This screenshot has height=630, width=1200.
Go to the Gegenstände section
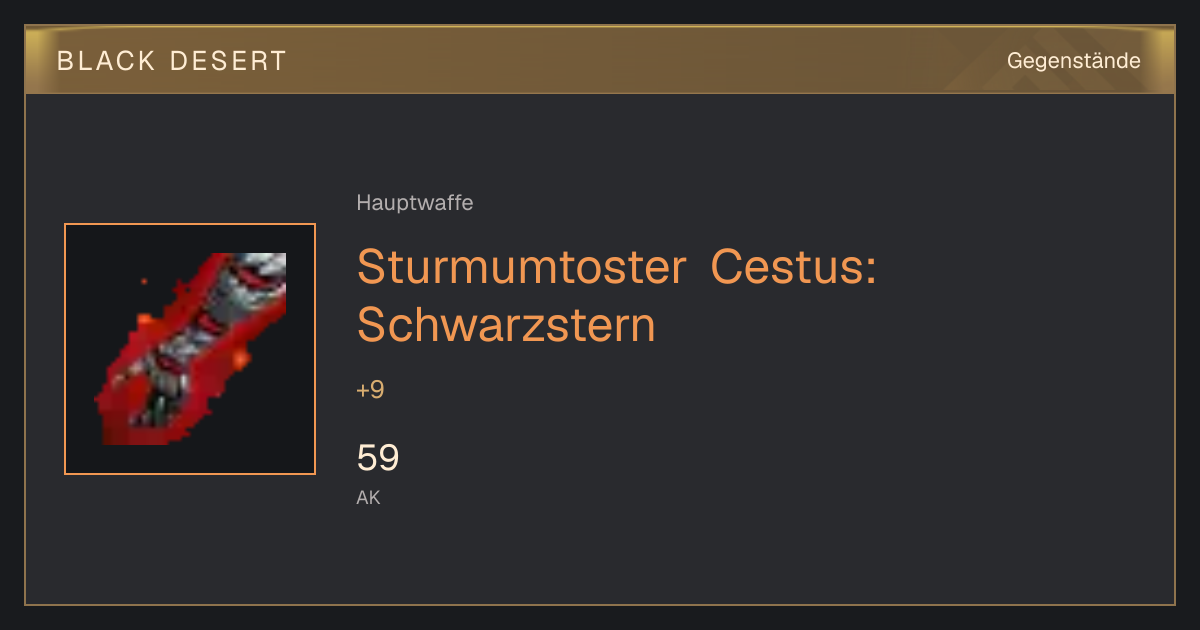(x=1073, y=61)
